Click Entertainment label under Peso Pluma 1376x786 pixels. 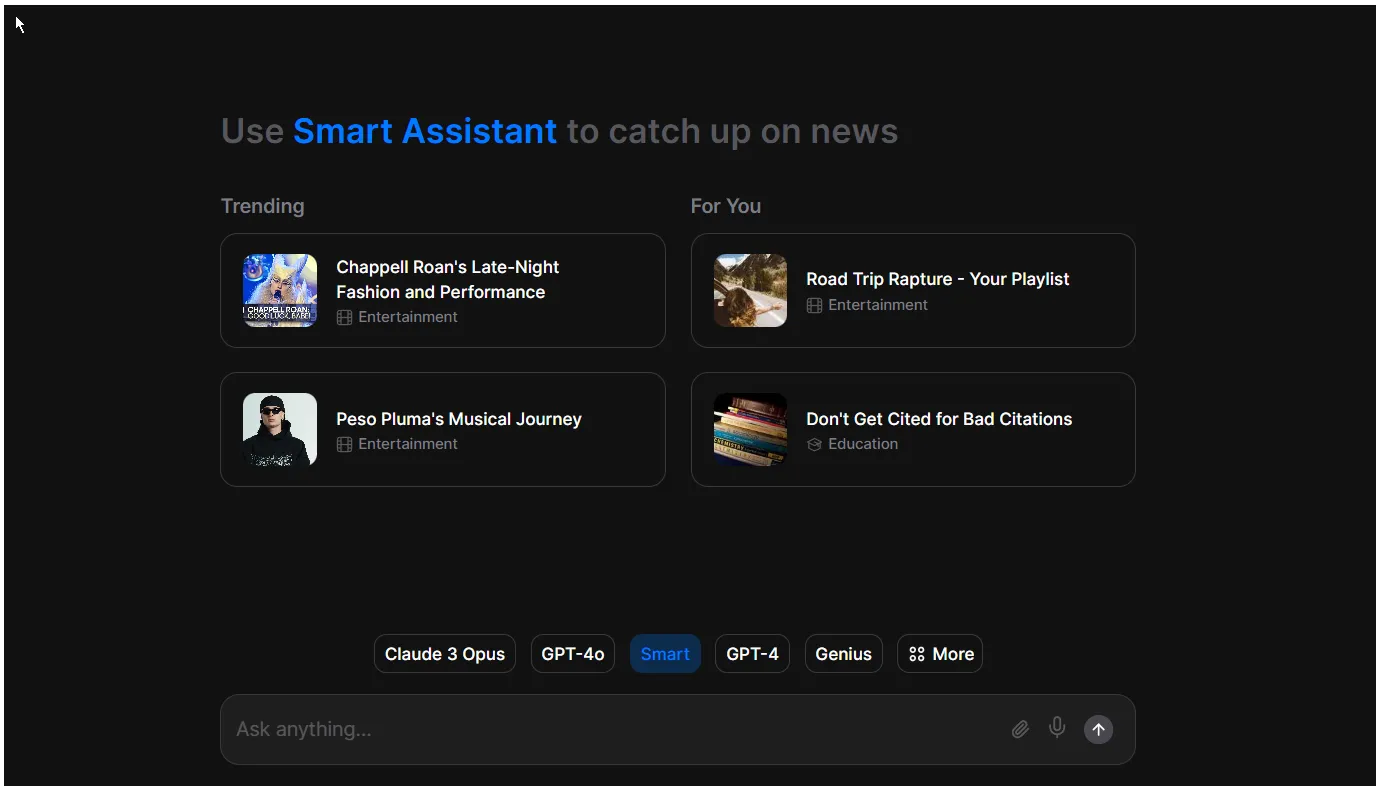(x=408, y=444)
